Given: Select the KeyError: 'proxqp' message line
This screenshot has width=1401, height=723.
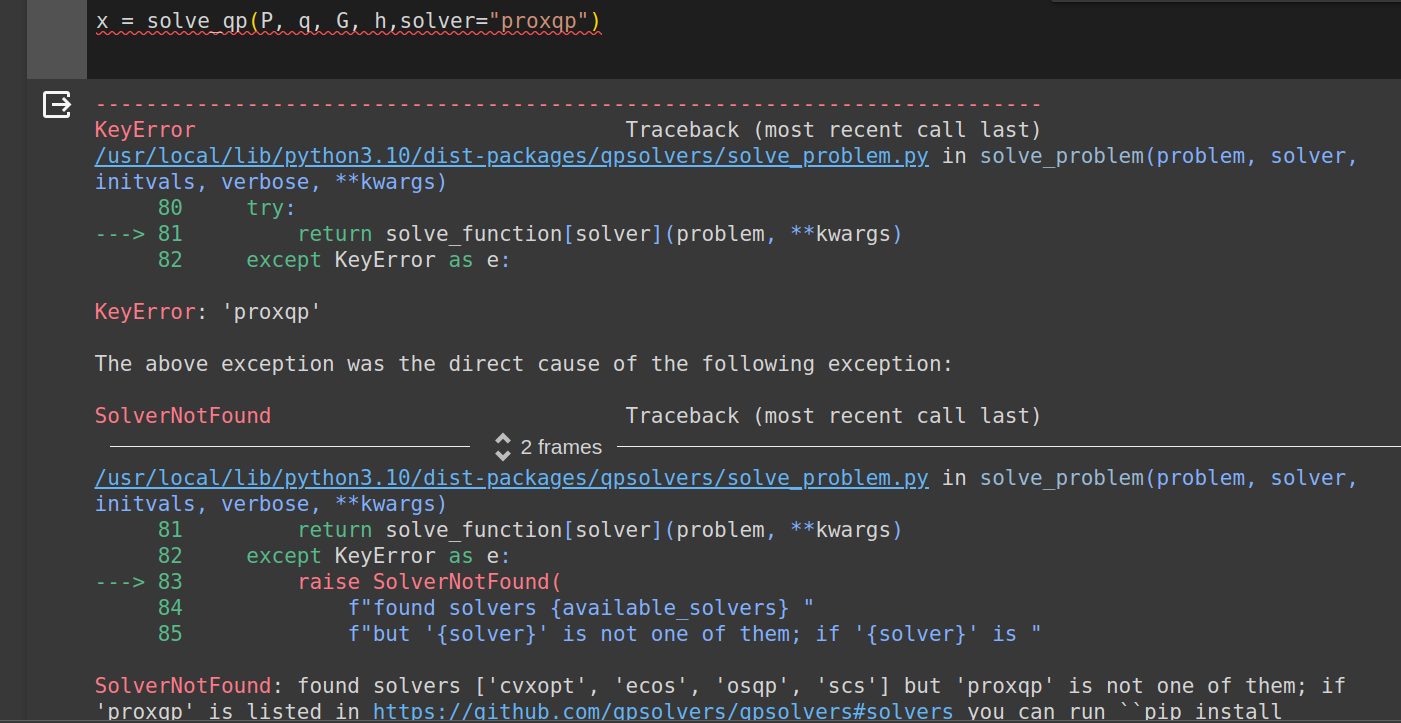Looking at the screenshot, I should pos(207,312).
